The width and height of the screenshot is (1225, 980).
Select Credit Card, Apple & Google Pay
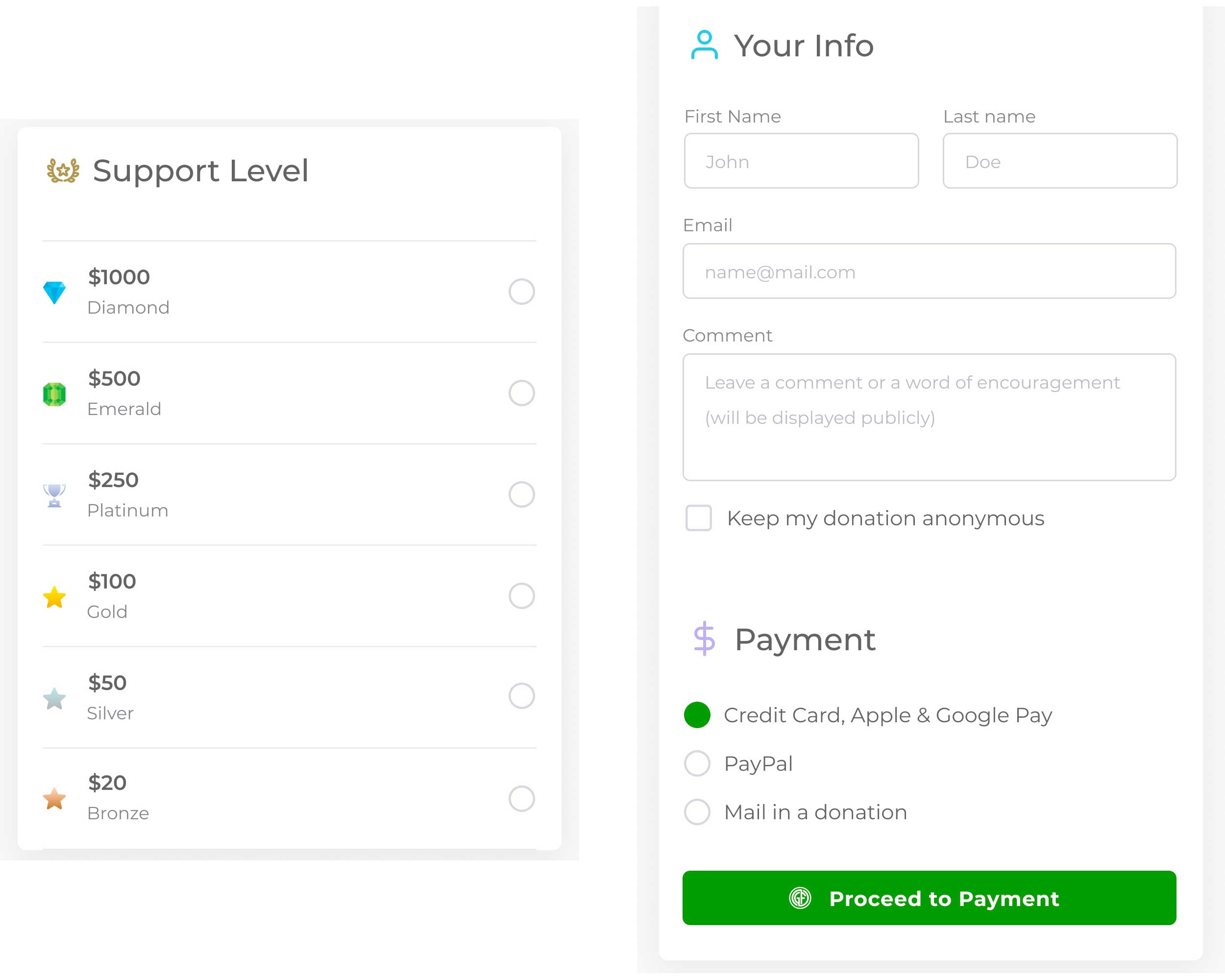(697, 715)
